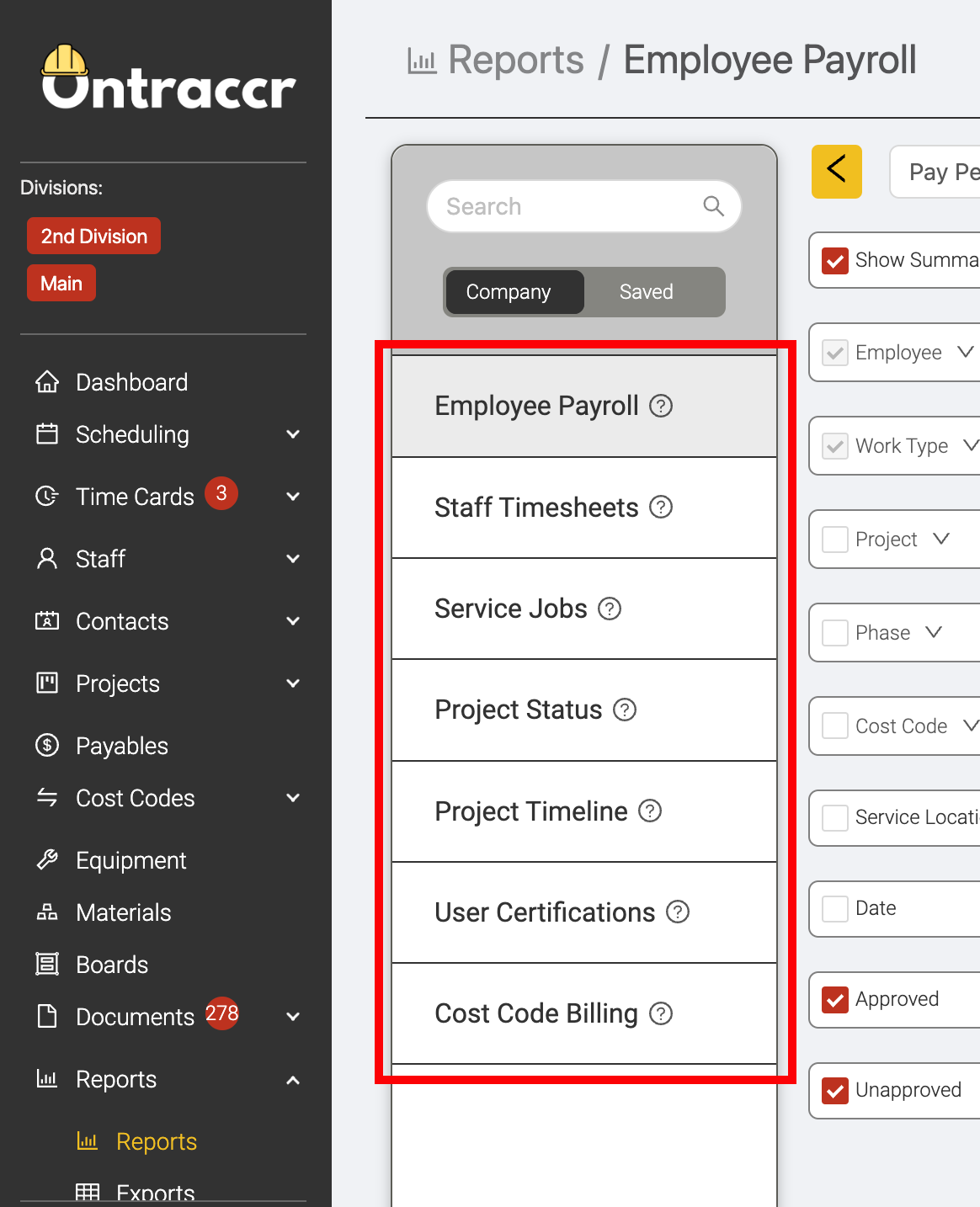Click the Materials hierarchy icon
This screenshot has height=1207, width=980.
(47, 912)
